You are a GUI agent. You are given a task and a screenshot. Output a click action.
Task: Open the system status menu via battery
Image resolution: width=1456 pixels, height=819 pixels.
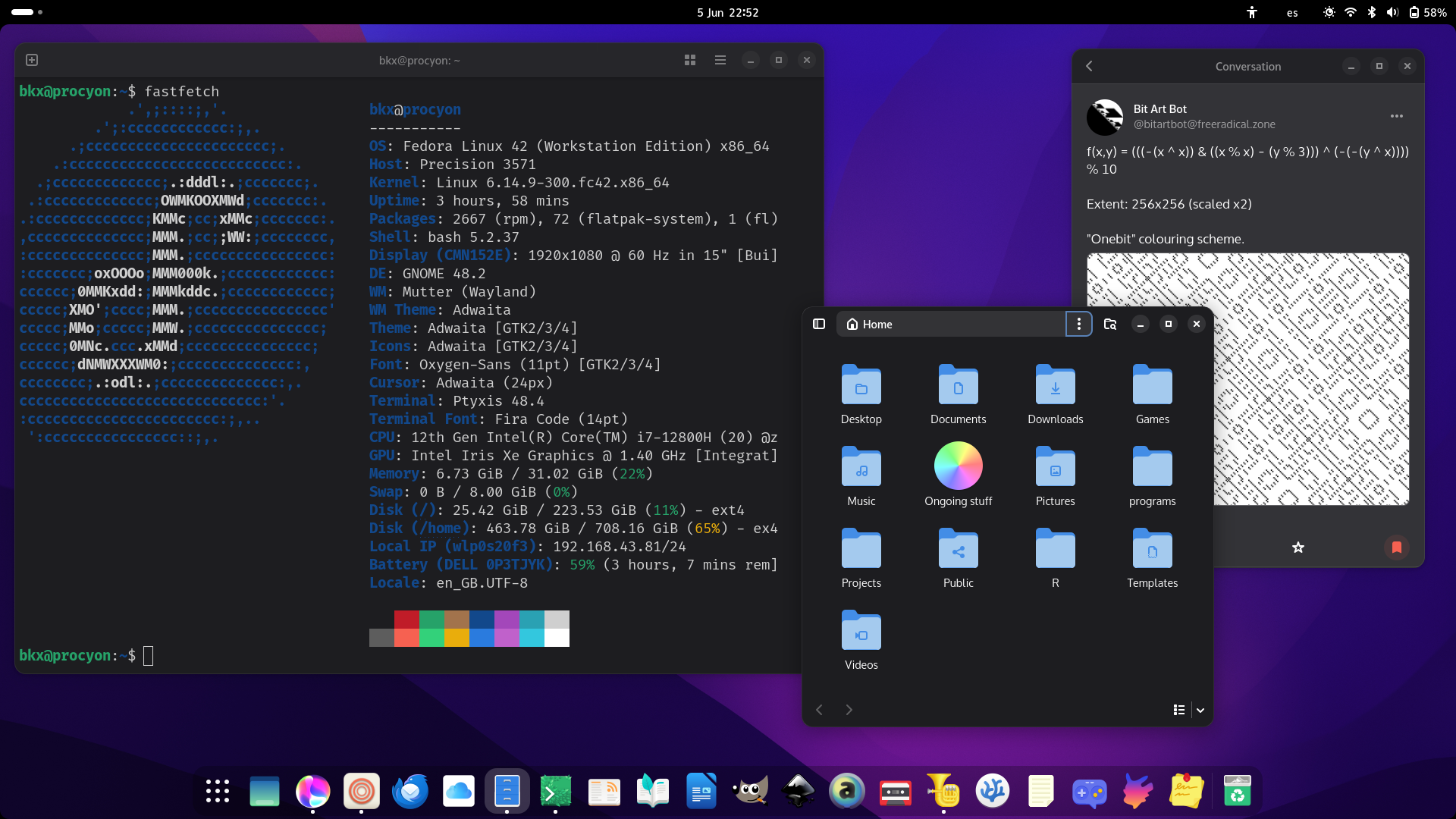pos(1428,12)
